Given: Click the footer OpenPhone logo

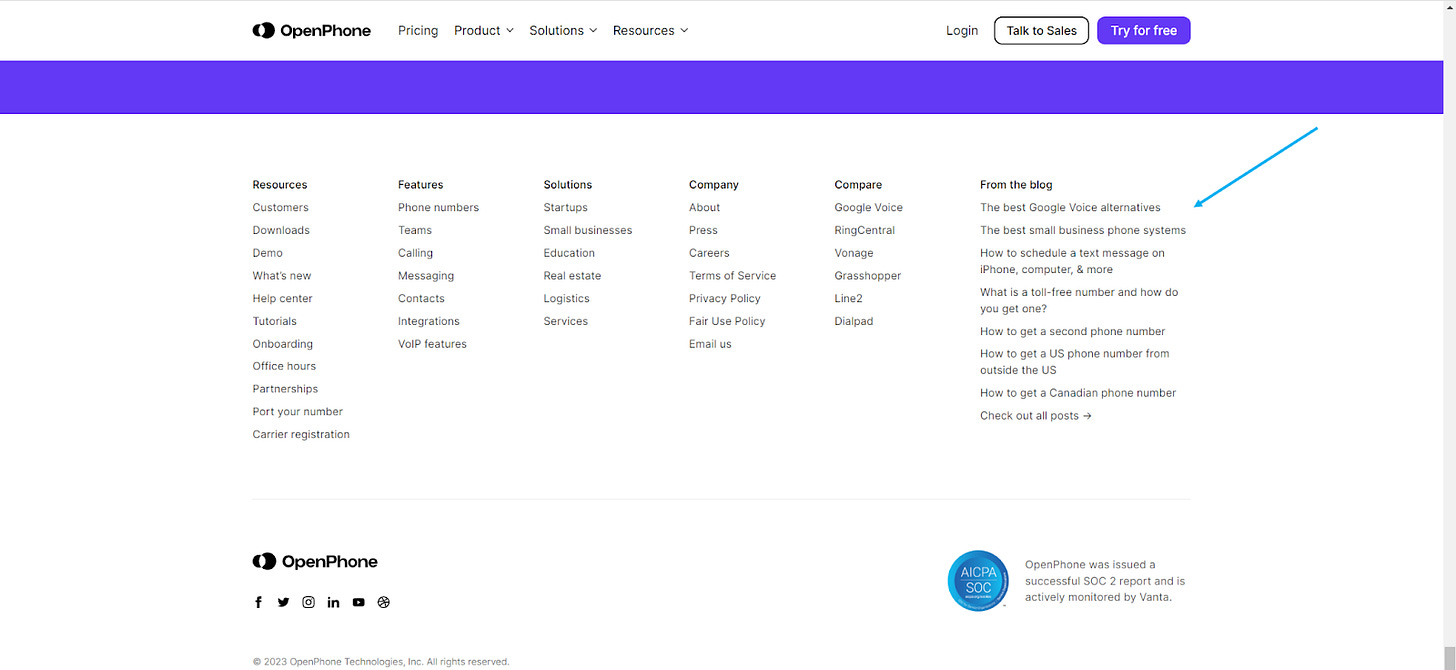Looking at the screenshot, I should coord(315,562).
